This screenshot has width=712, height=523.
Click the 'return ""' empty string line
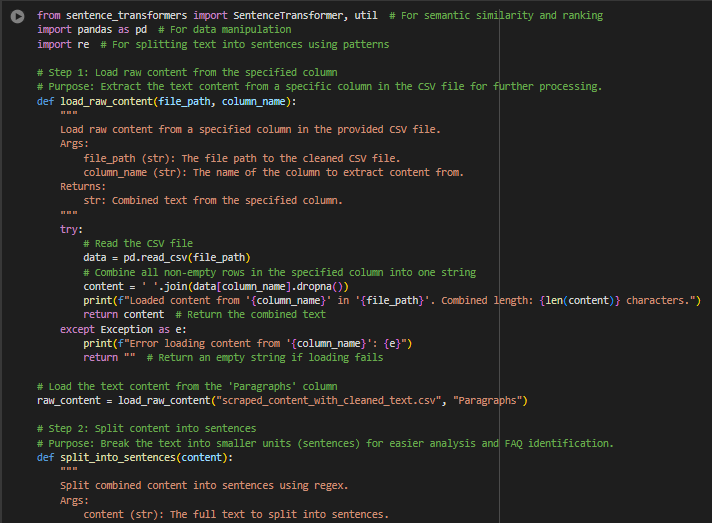[x=233, y=358]
